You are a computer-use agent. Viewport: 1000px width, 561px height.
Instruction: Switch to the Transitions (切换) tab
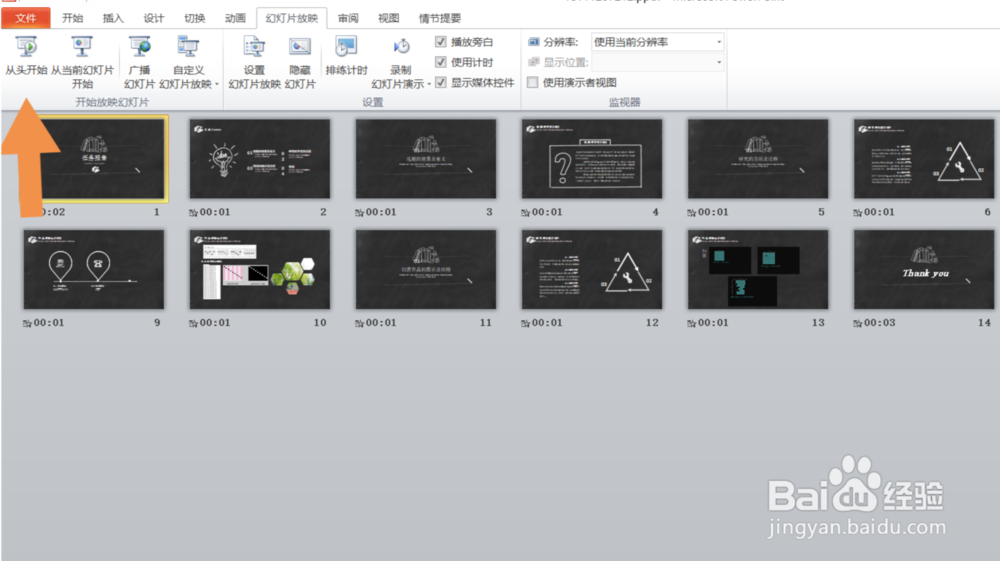pyautogui.click(x=195, y=18)
